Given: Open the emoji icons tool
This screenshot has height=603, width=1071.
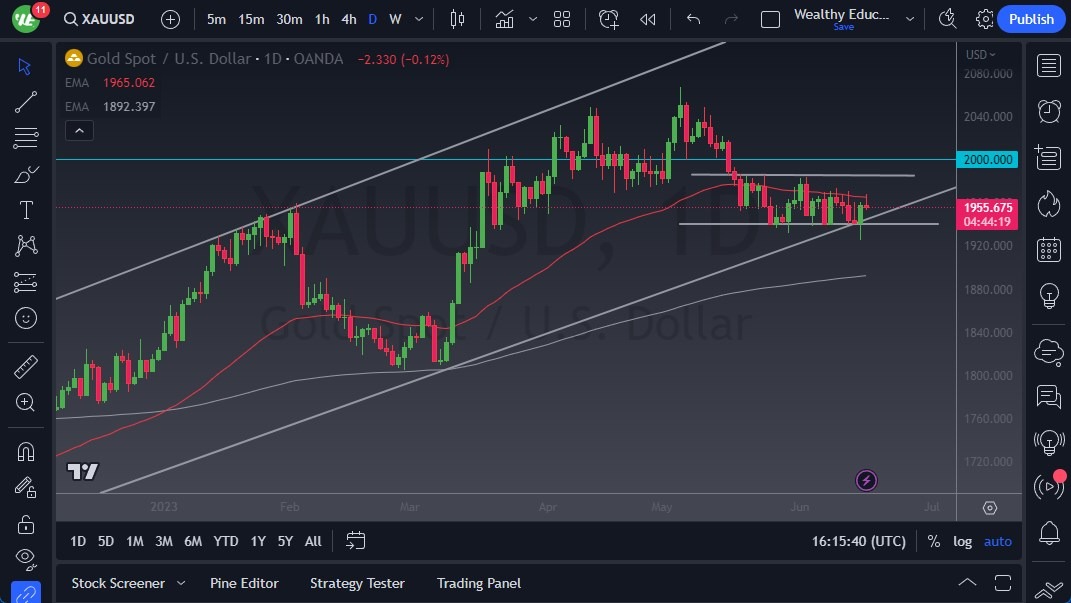Looking at the screenshot, I should 25,318.
